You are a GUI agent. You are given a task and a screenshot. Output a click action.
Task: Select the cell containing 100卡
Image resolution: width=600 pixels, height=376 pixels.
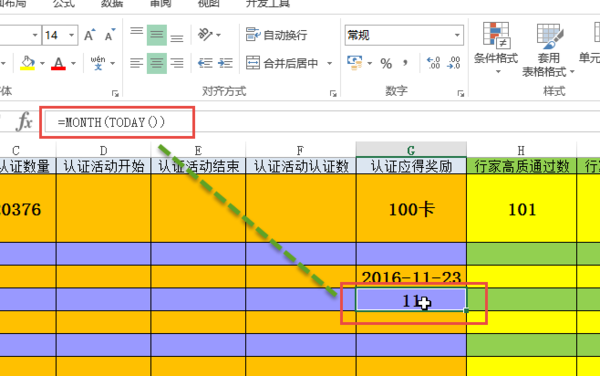point(411,208)
